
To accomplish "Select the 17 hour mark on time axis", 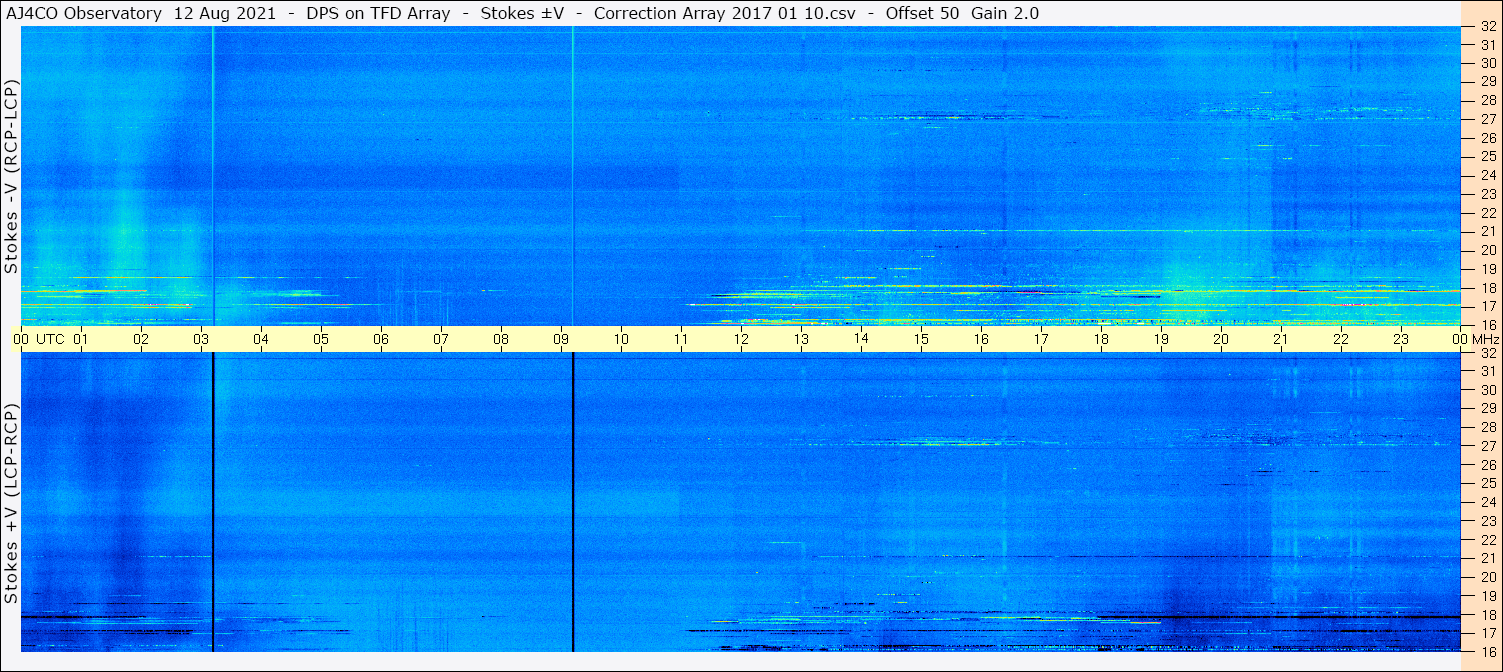I will coord(1041,339).
